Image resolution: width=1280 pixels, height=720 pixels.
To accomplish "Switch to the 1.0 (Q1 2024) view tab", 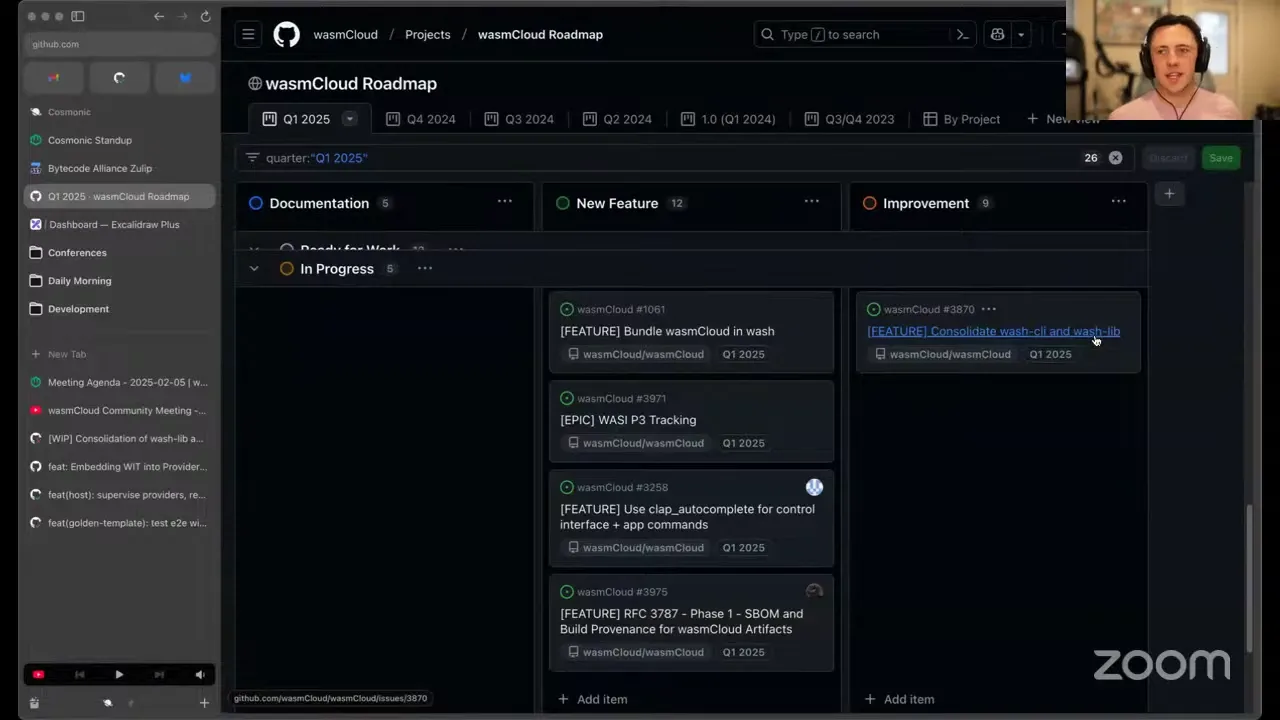I will tap(728, 119).
